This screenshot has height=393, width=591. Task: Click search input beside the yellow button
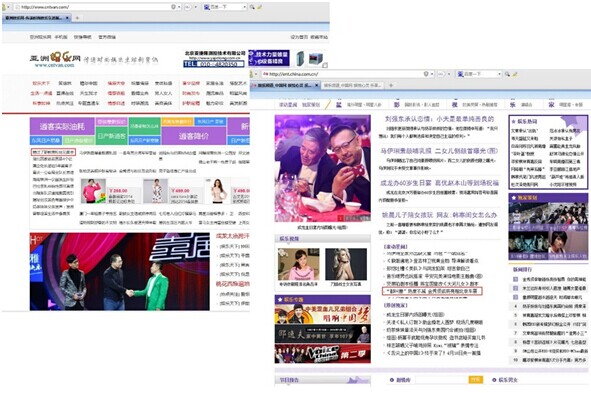click(441, 380)
